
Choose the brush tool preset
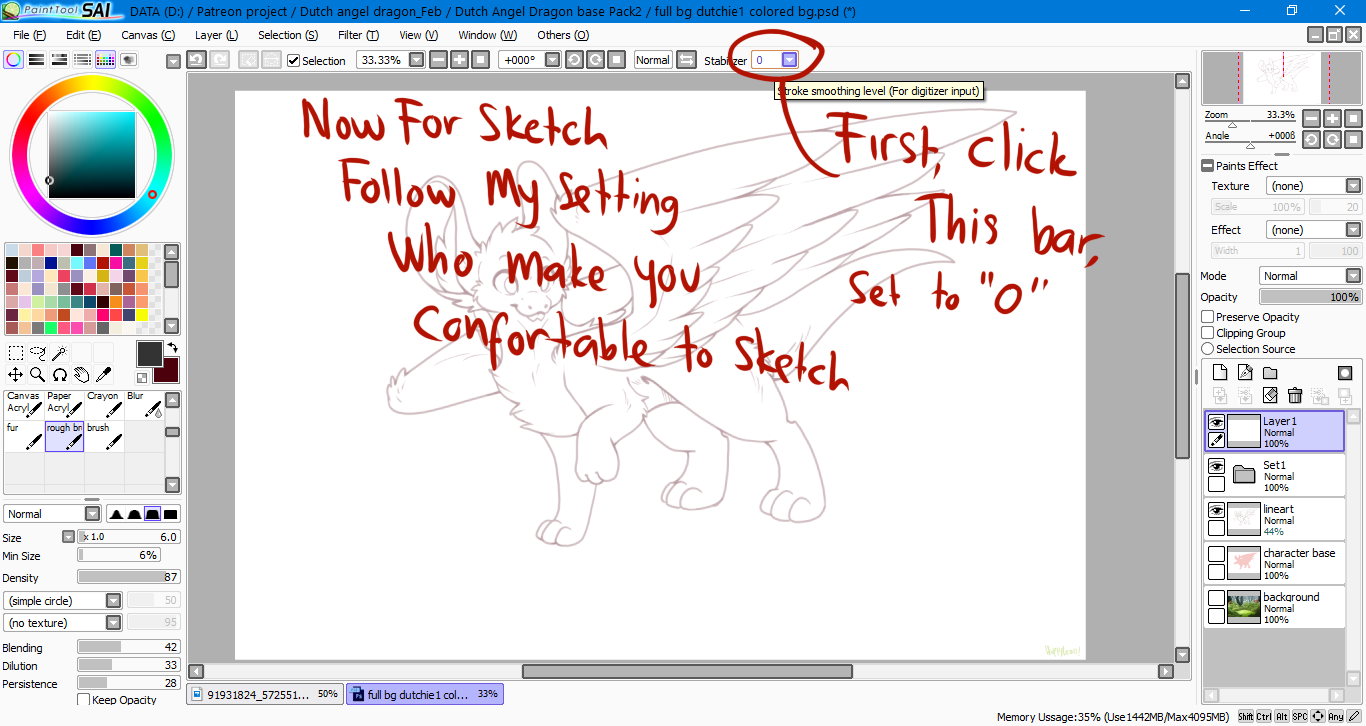tap(104, 436)
